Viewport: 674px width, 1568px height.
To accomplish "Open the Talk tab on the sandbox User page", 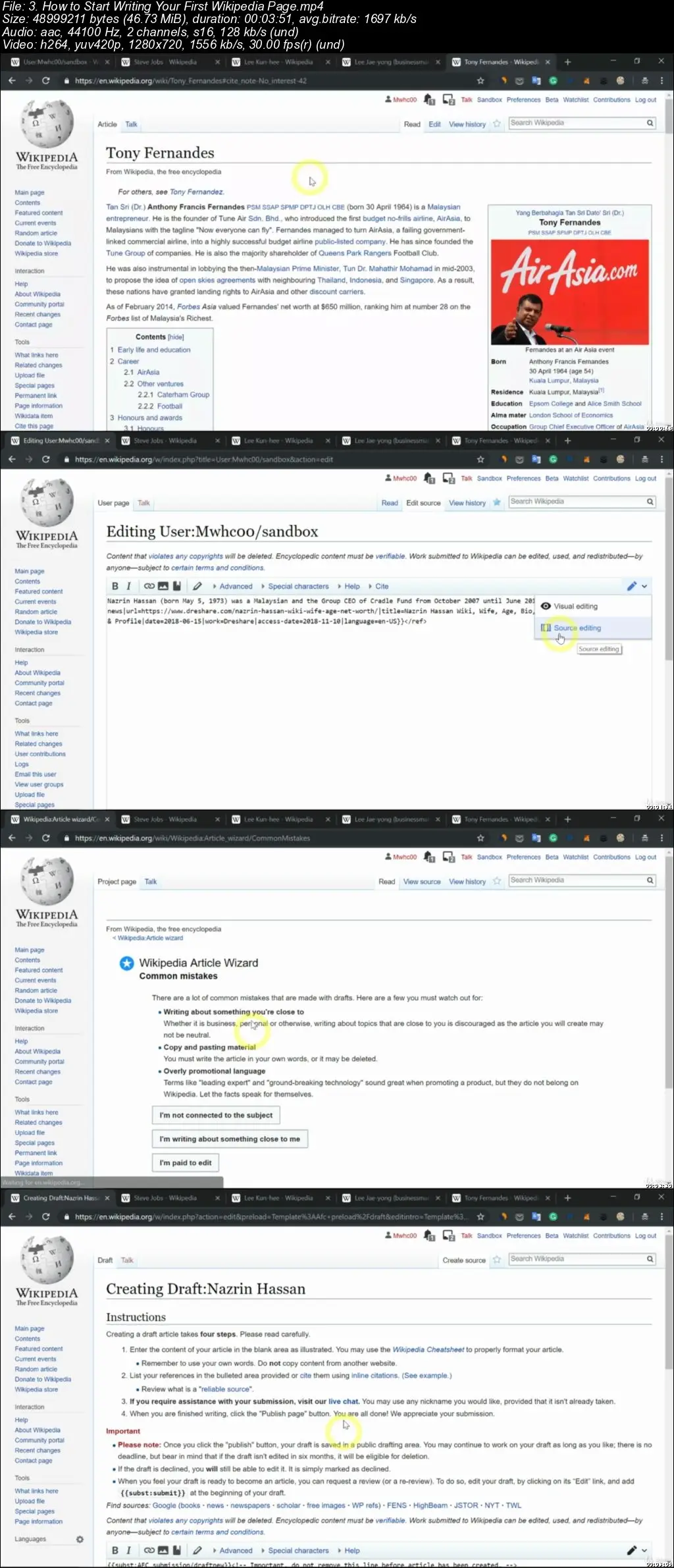I will click(143, 503).
